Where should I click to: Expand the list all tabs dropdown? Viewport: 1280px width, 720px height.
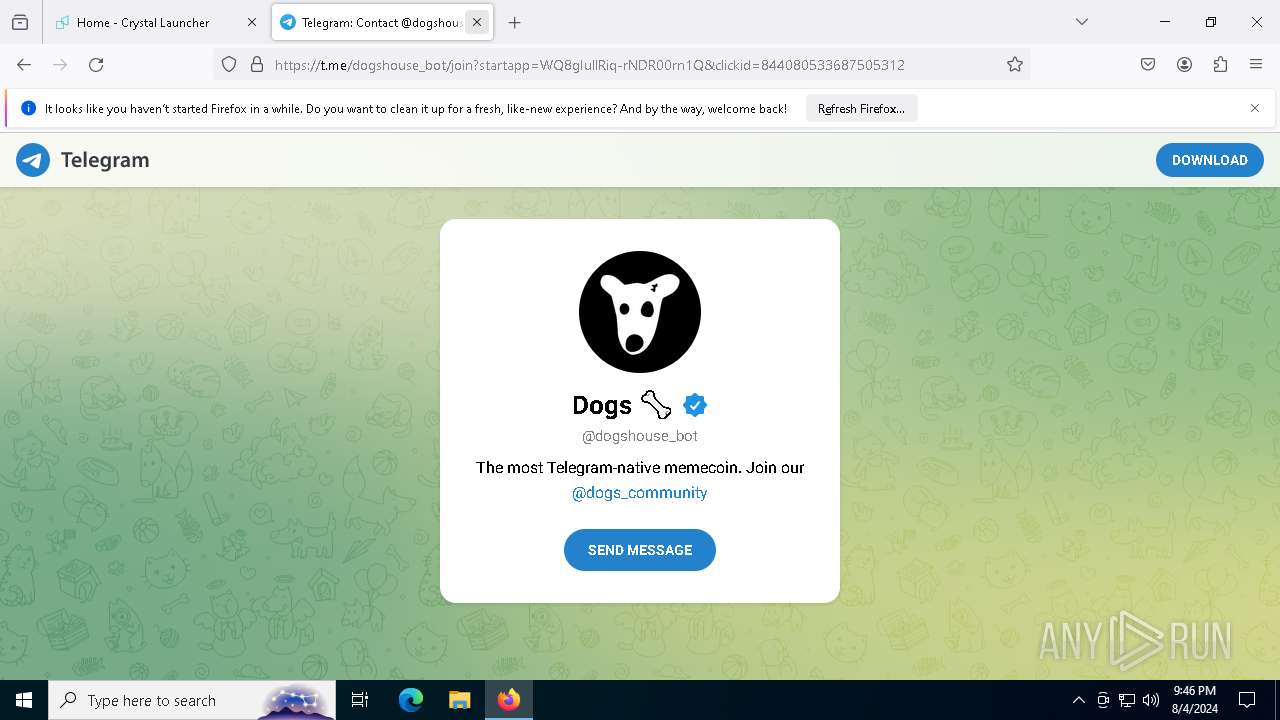[1082, 22]
